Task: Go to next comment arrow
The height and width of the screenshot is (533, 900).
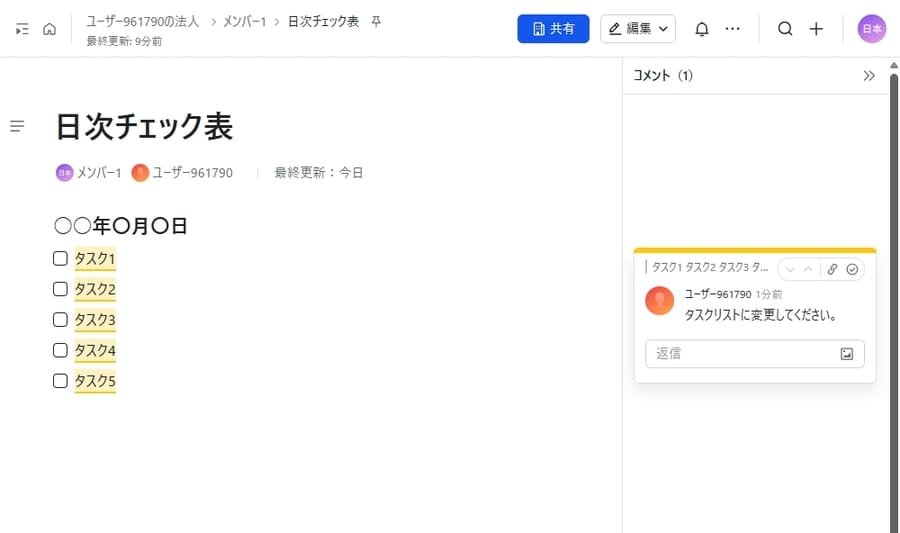Action: click(x=790, y=269)
